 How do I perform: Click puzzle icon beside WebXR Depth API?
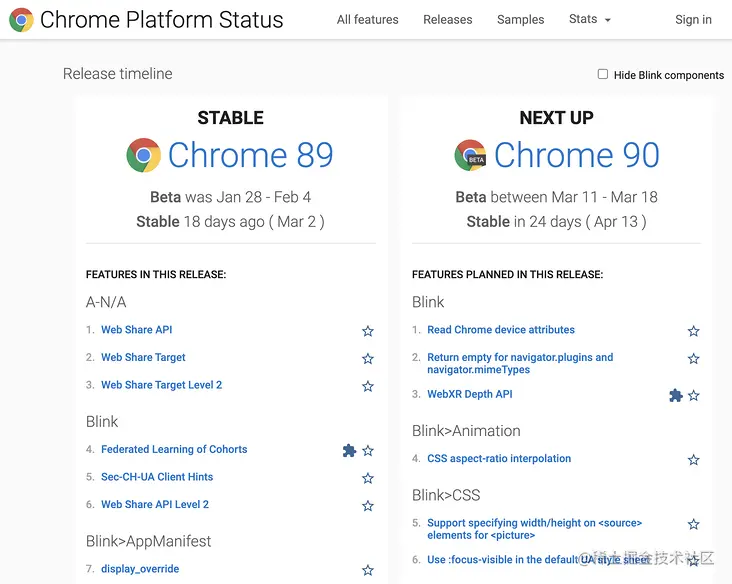675,396
